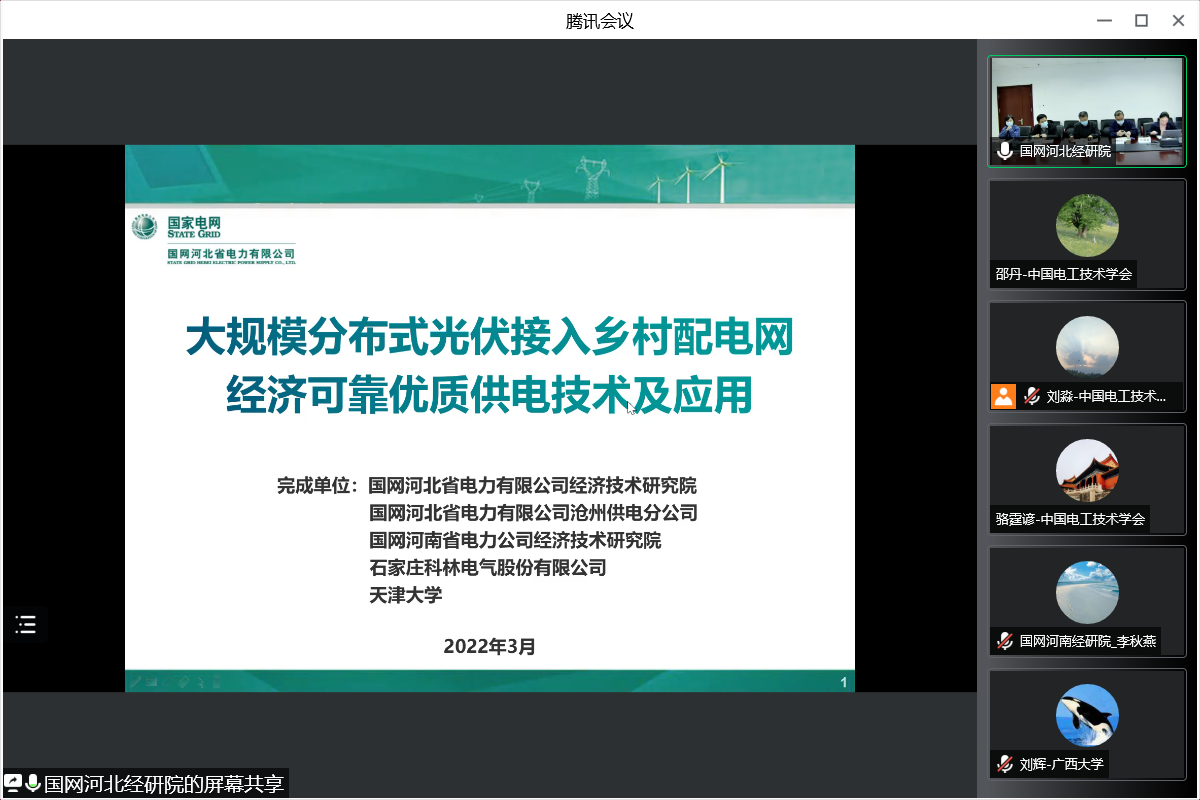1200x800 pixels.
Task: Unmute 刘淼-中国电工技术学会's microphone
Action: 1031,396
